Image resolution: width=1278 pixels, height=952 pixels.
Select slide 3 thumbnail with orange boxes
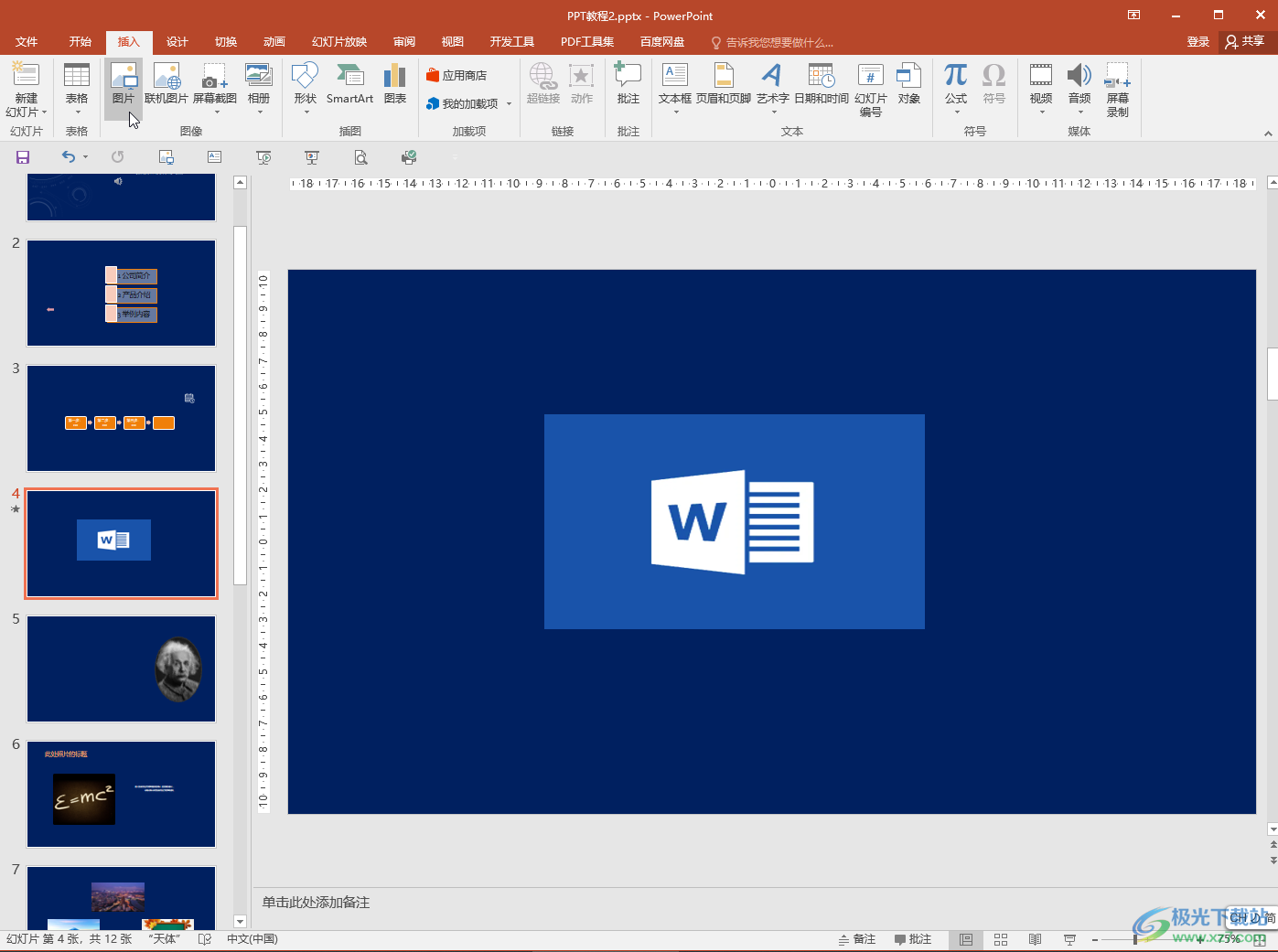click(x=121, y=419)
